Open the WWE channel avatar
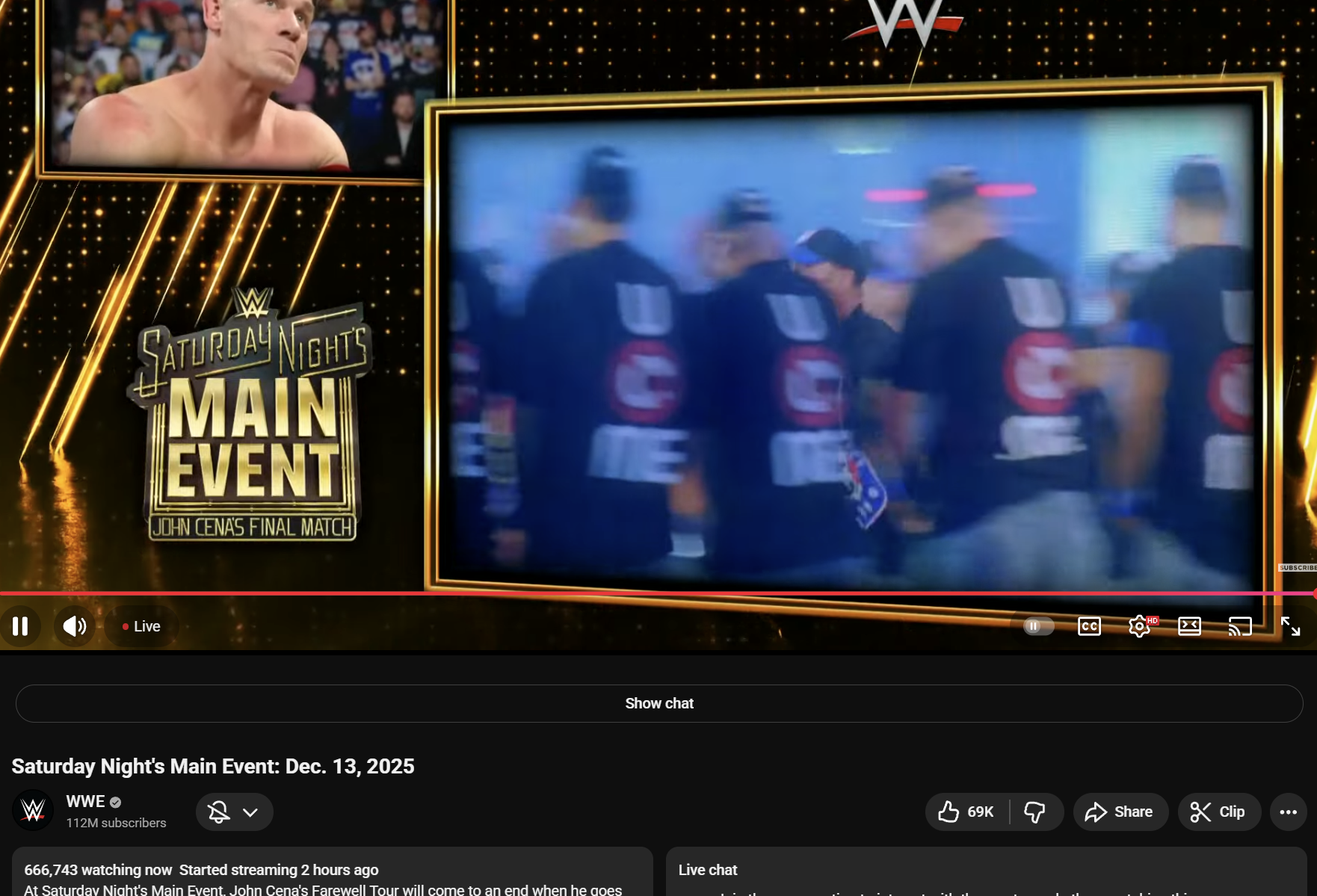This screenshot has height=896, width=1317. (33, 811)
